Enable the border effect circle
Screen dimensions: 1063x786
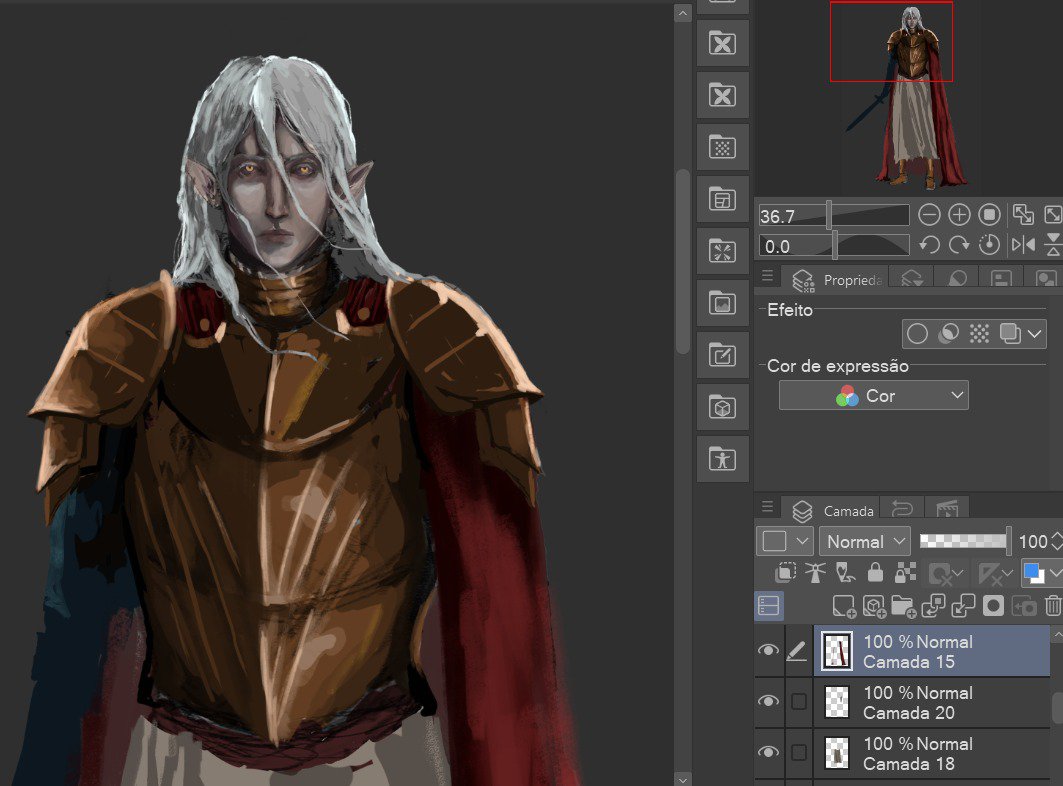pyautogui.click(x=917, y=334)
